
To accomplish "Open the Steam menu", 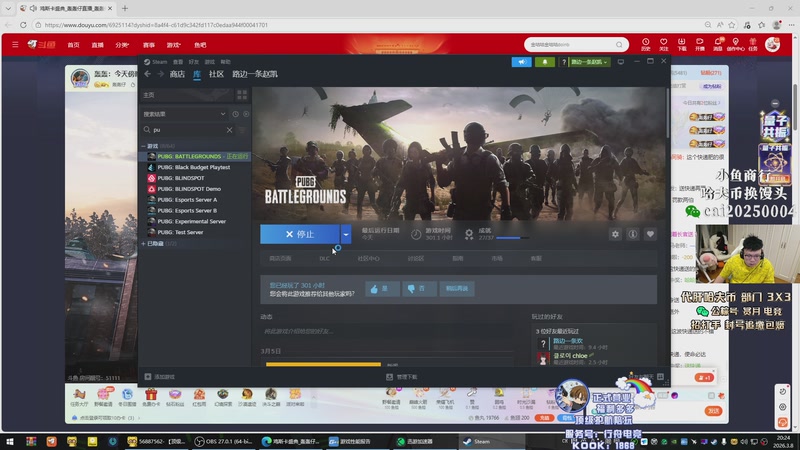I will [156, 62].
